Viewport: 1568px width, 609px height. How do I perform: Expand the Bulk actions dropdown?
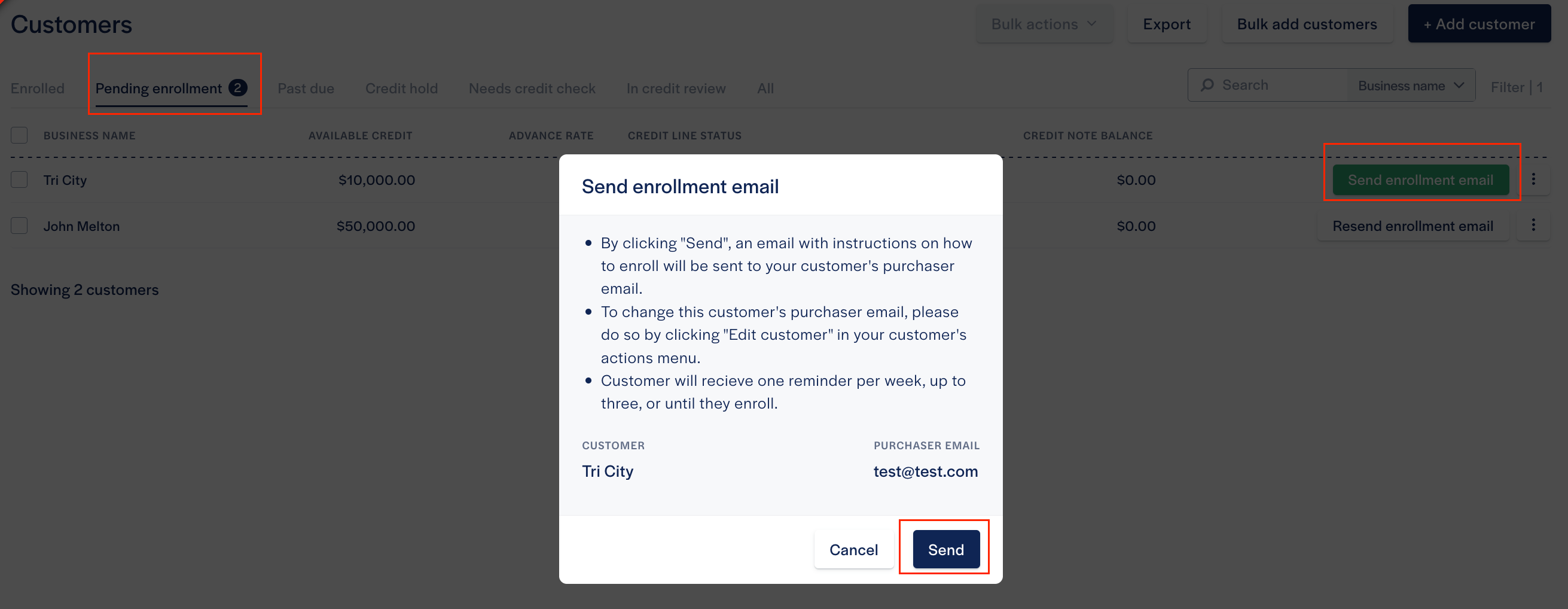[1044, 24]
